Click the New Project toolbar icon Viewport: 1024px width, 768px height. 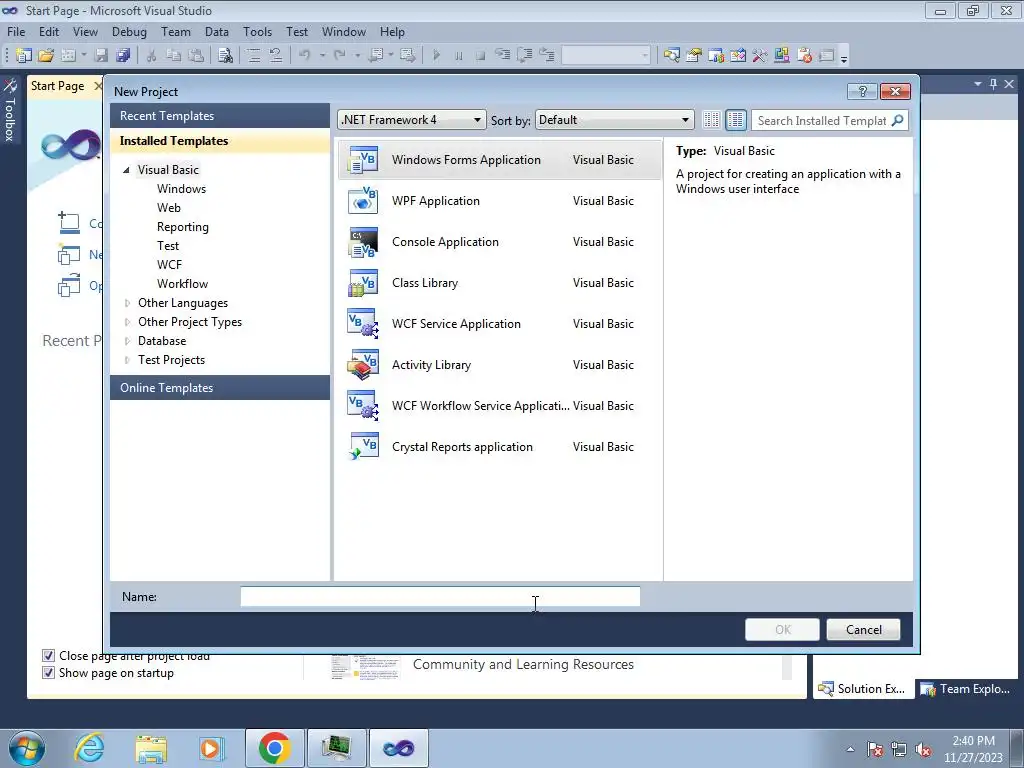[x=24, y=56]
